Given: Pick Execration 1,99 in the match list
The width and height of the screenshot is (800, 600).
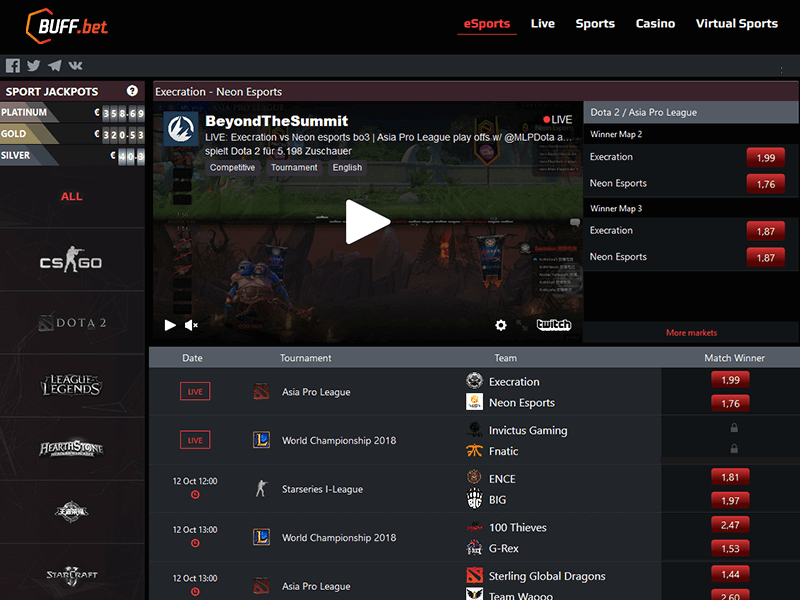Looking at the screenshot, I should pos(730,380).
